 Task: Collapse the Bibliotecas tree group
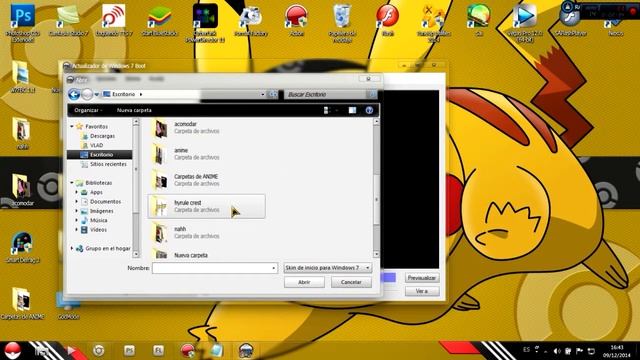click(x=72, y=183)
